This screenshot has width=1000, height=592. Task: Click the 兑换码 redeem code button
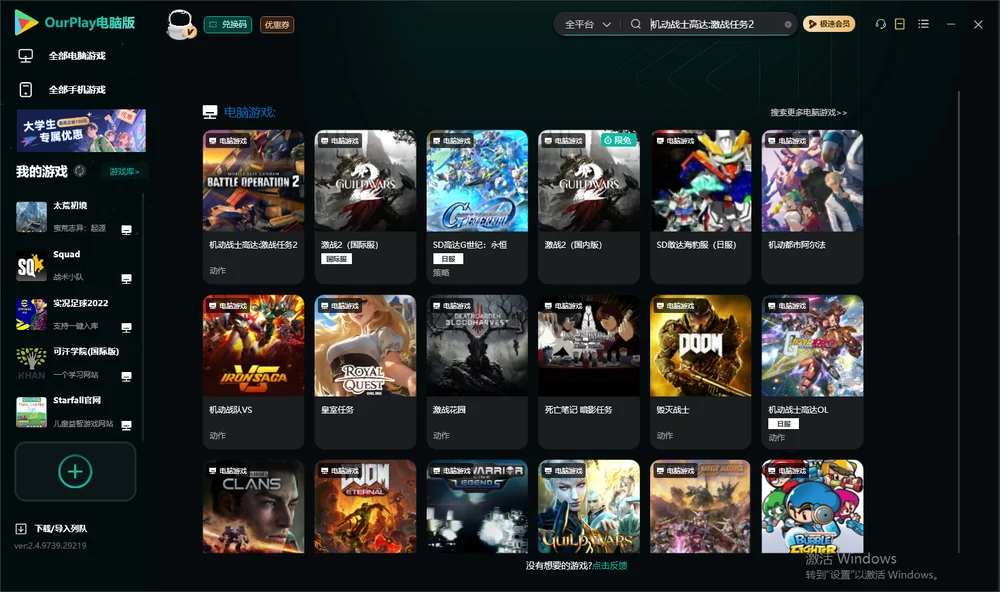coord(228,25)
